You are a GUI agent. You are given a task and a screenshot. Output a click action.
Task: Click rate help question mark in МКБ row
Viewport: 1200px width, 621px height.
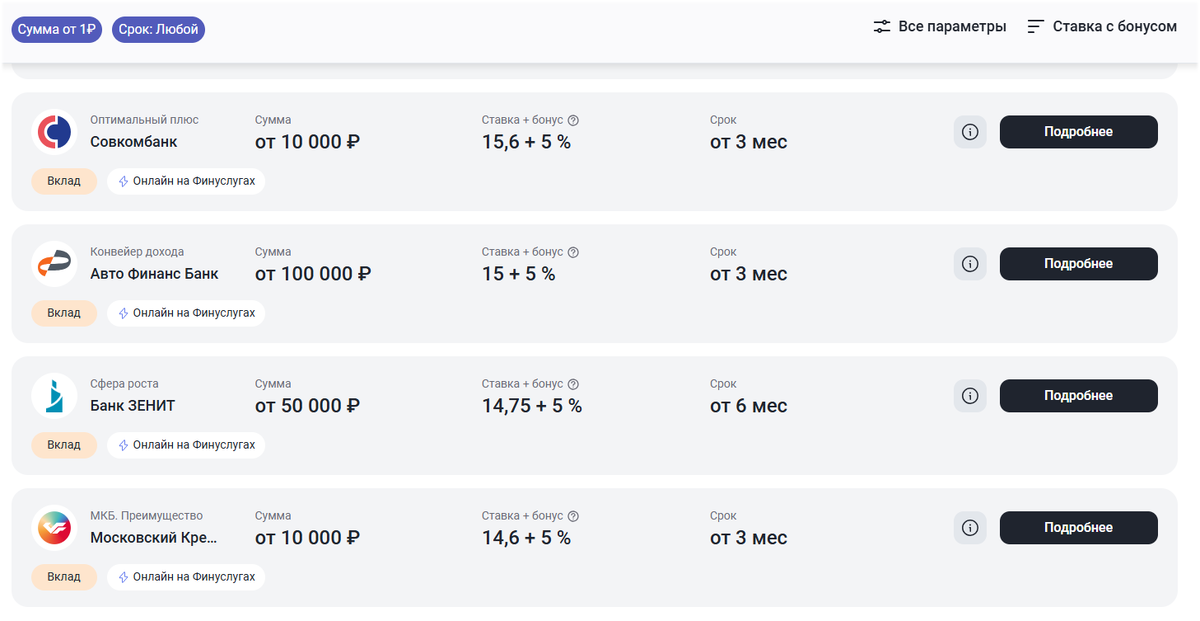click(573, 516)
